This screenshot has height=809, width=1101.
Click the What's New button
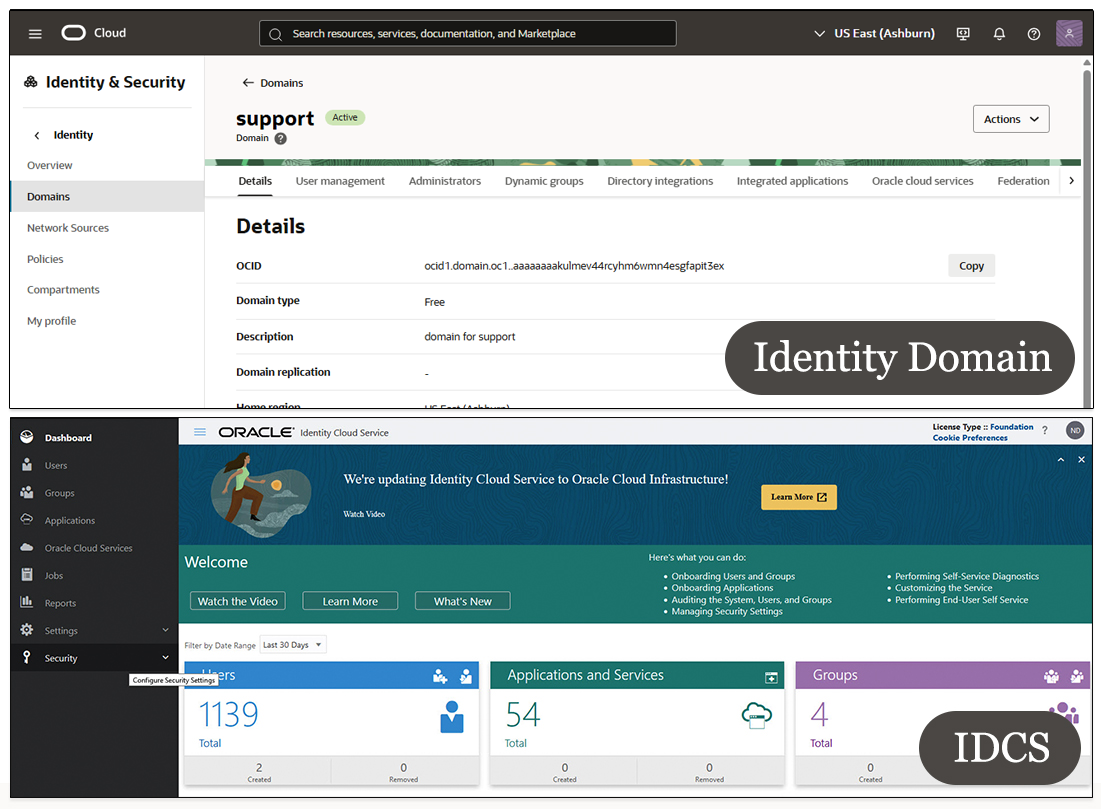coord(462,601)
